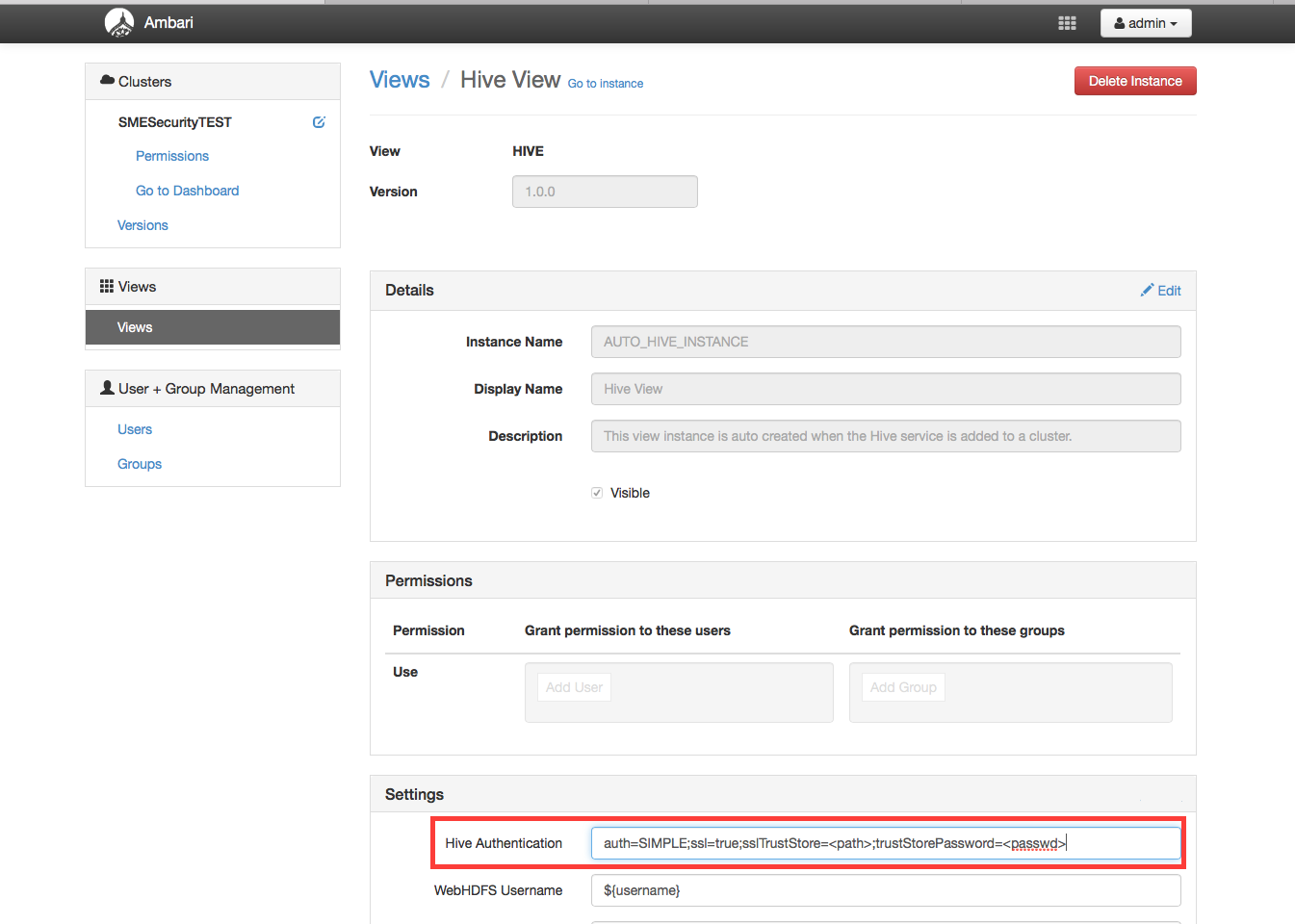Click Go to Dashboard link

187,191
